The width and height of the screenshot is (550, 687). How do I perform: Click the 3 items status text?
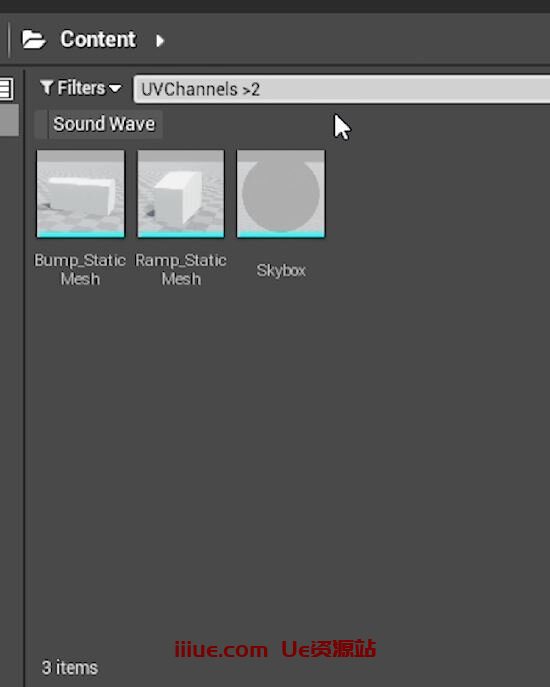pos(70,668)
